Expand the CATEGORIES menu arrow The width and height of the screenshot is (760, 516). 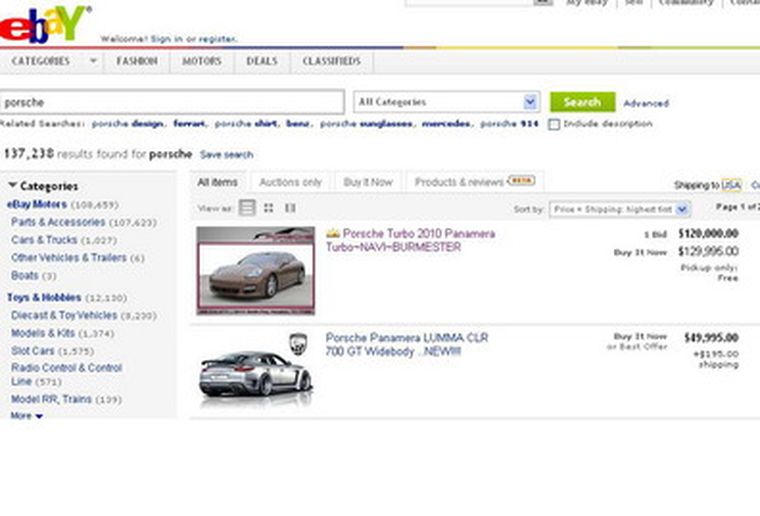pos(93,61)
